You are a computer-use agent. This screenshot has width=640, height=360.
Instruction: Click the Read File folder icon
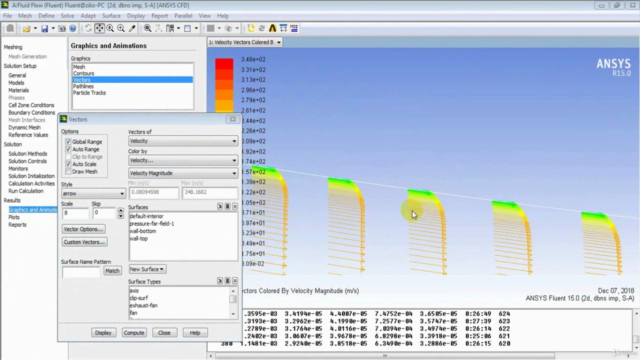pyautogui.click(x=27, y=29)
